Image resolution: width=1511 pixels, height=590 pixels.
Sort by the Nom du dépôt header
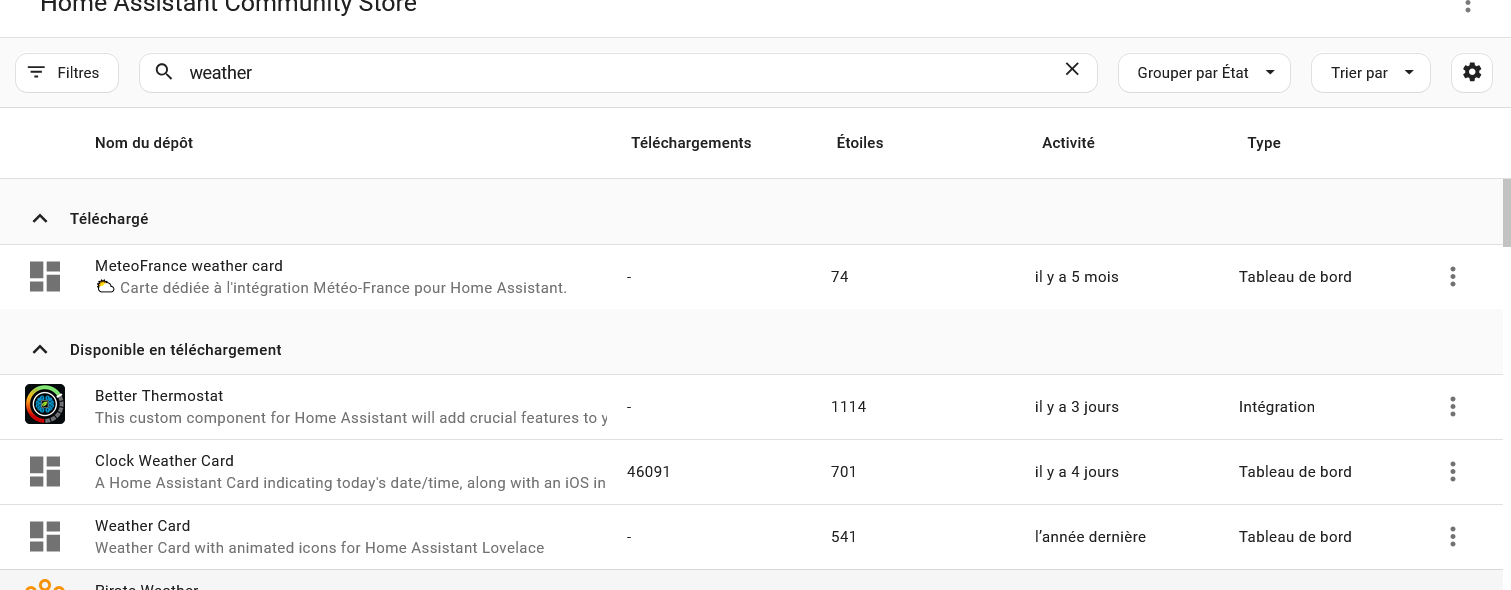(x=144, y=143)
